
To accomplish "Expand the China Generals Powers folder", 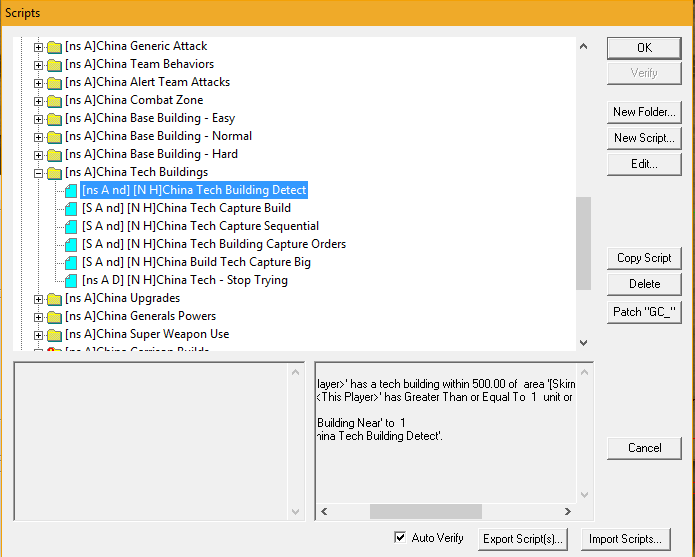I will [39, 316].
